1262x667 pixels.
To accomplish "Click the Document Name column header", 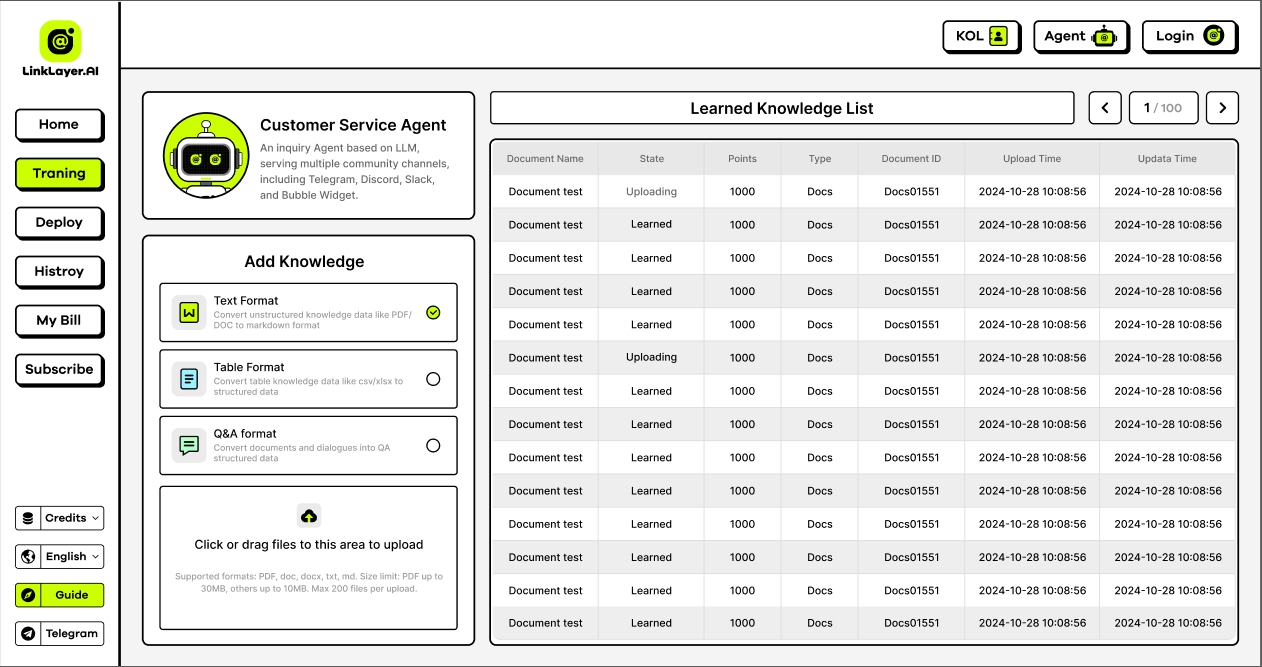I will 545,159.
